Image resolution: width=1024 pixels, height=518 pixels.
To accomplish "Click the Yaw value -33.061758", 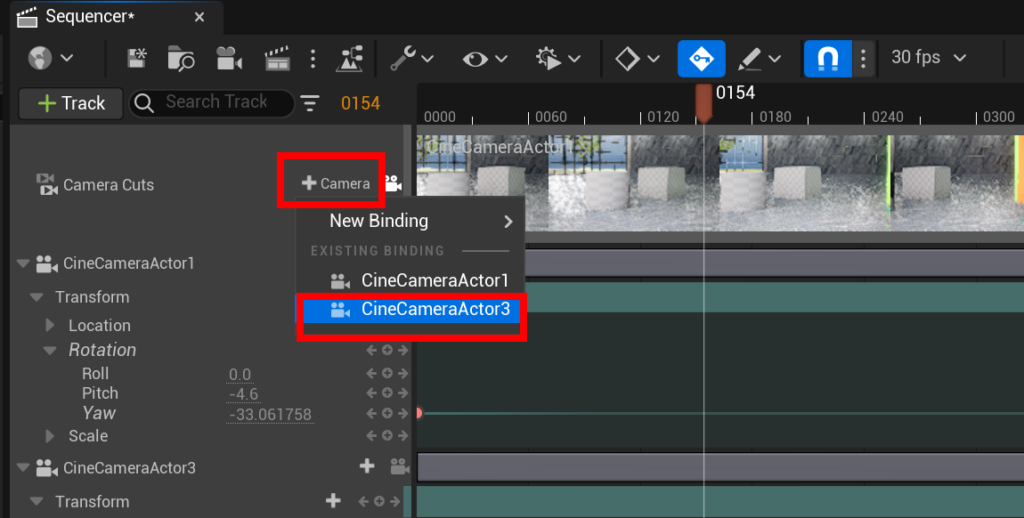I will pyautogui.click(x=270, y=415).
